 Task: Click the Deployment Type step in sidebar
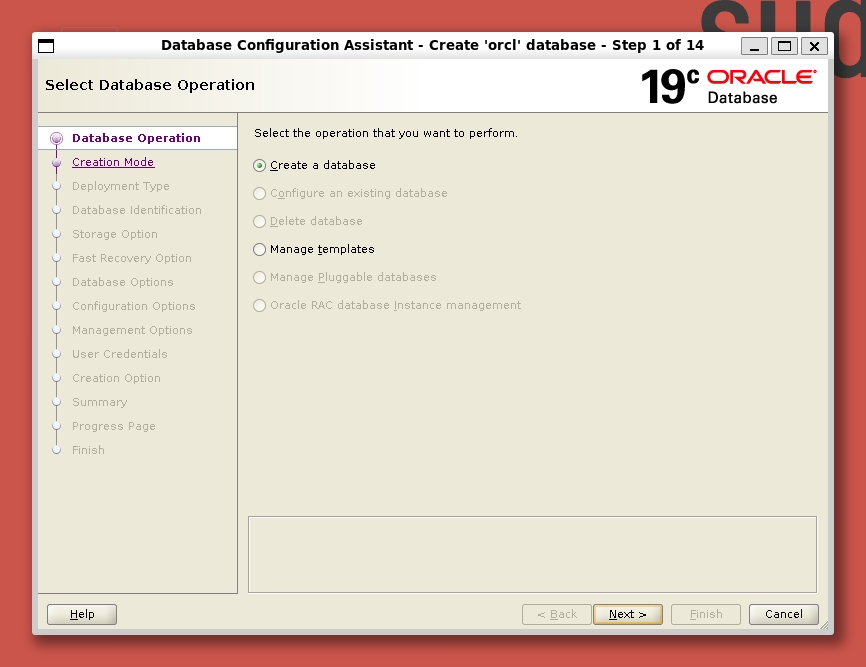coord(121,187)
